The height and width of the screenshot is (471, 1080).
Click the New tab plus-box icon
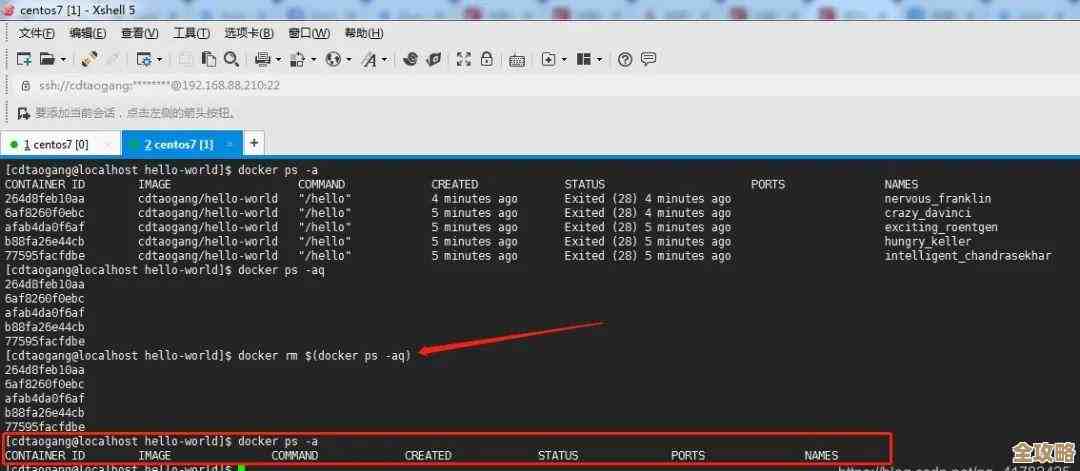[548, 59]
